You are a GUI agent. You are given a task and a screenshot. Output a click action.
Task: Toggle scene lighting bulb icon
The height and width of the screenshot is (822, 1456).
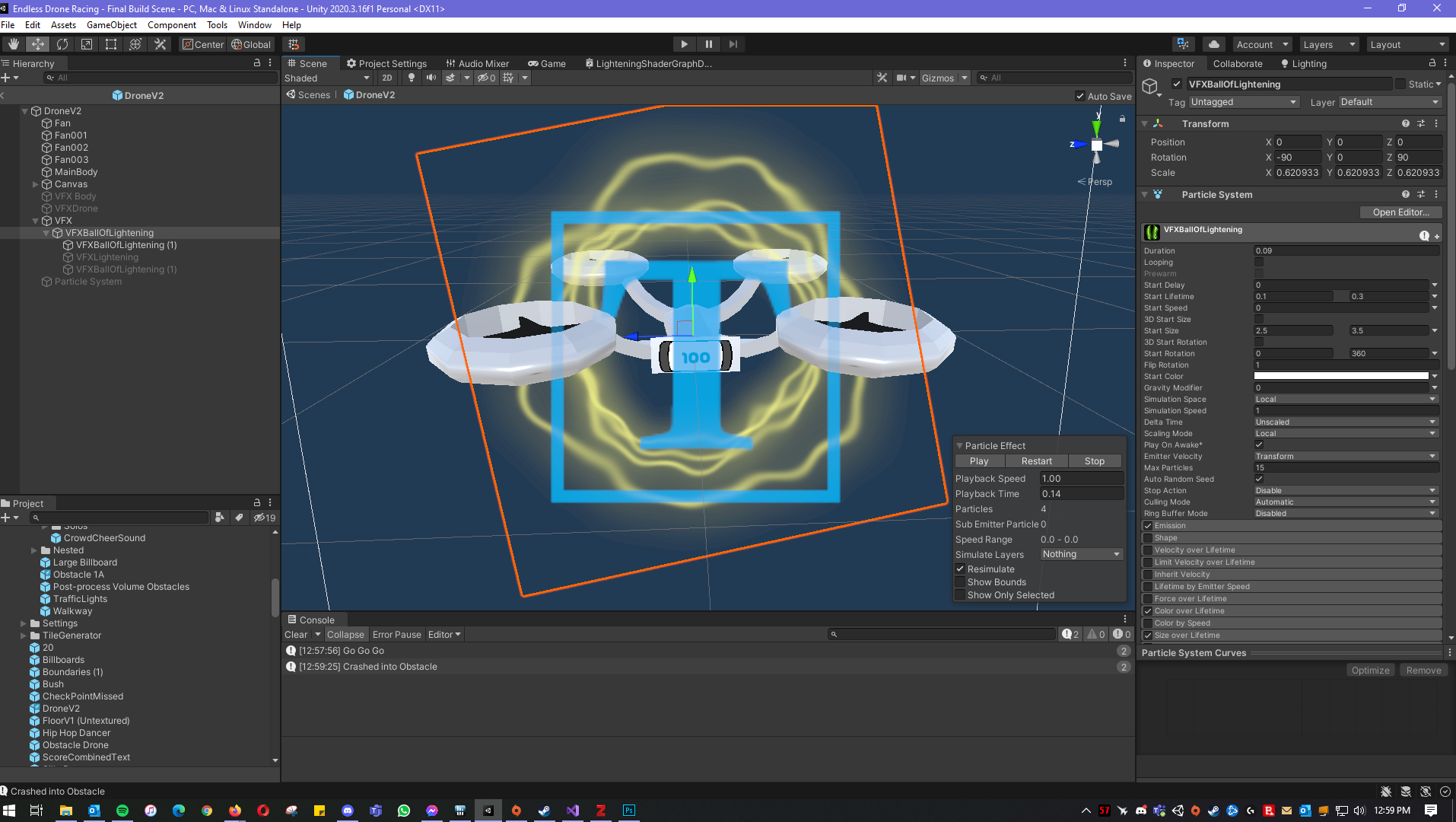(x=412, y=78)
